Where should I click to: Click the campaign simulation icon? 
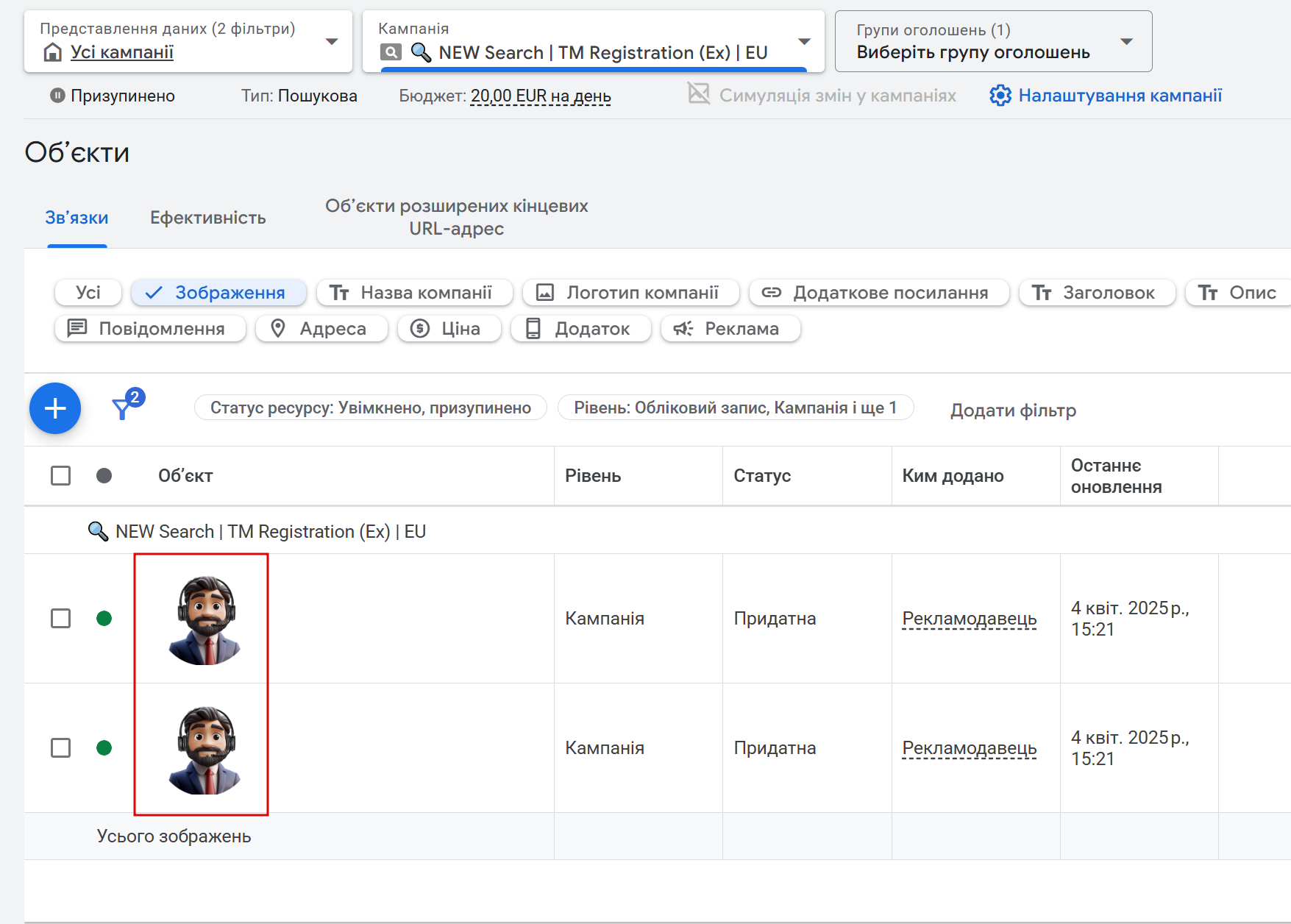[698, 94]
